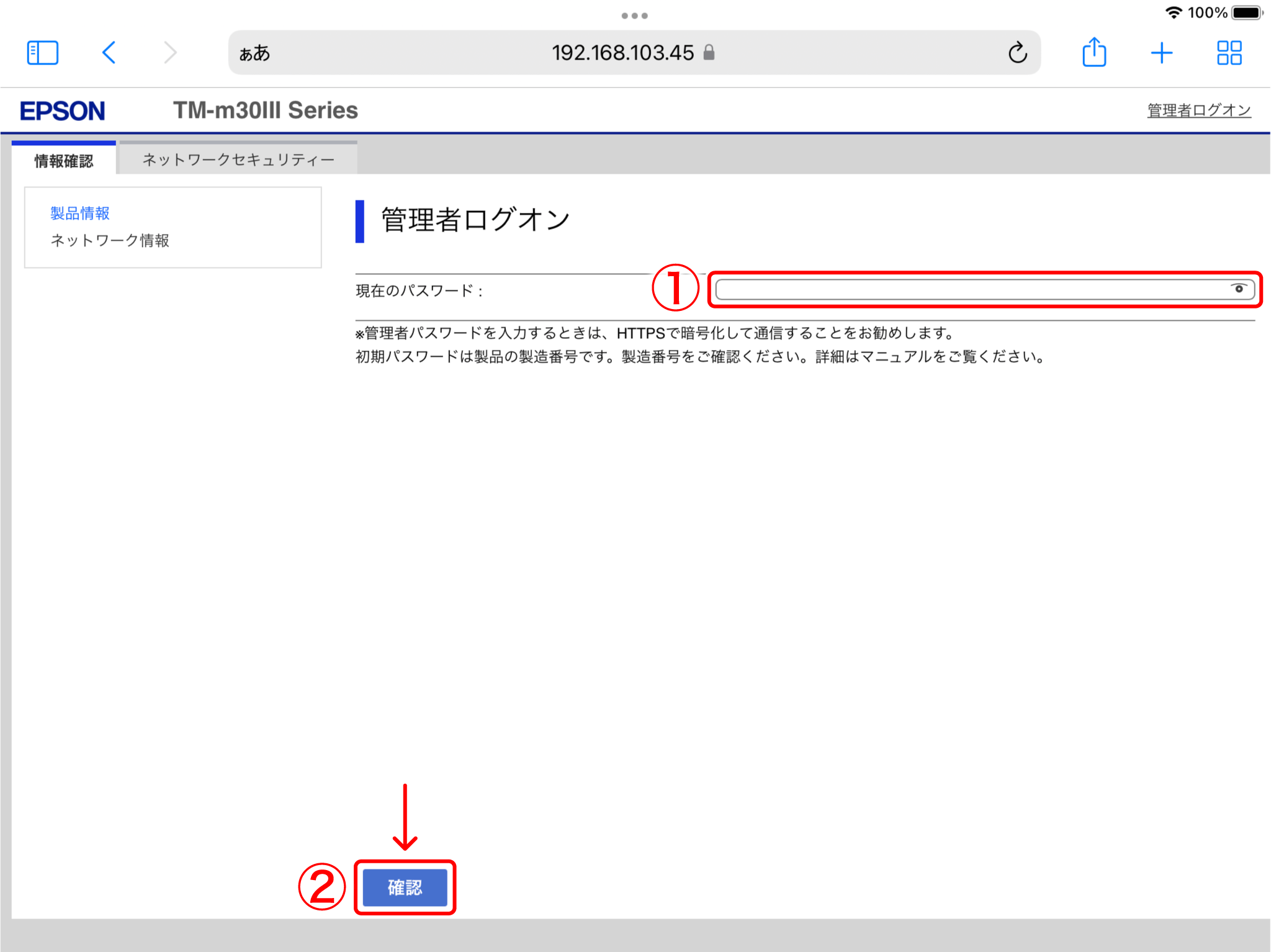1271x952 pixels.
Task: Click the 現在のパスワード label
Action: click(419, 290)
